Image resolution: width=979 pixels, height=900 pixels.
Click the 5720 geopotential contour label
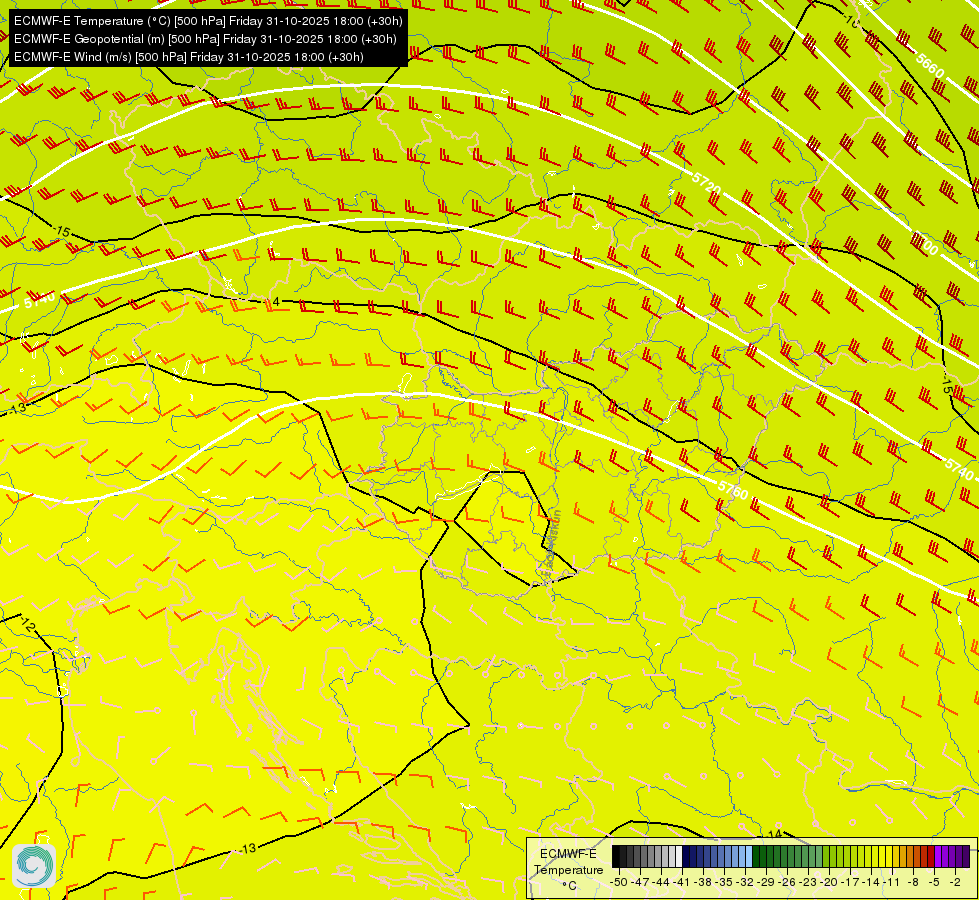tap(707, 183)
